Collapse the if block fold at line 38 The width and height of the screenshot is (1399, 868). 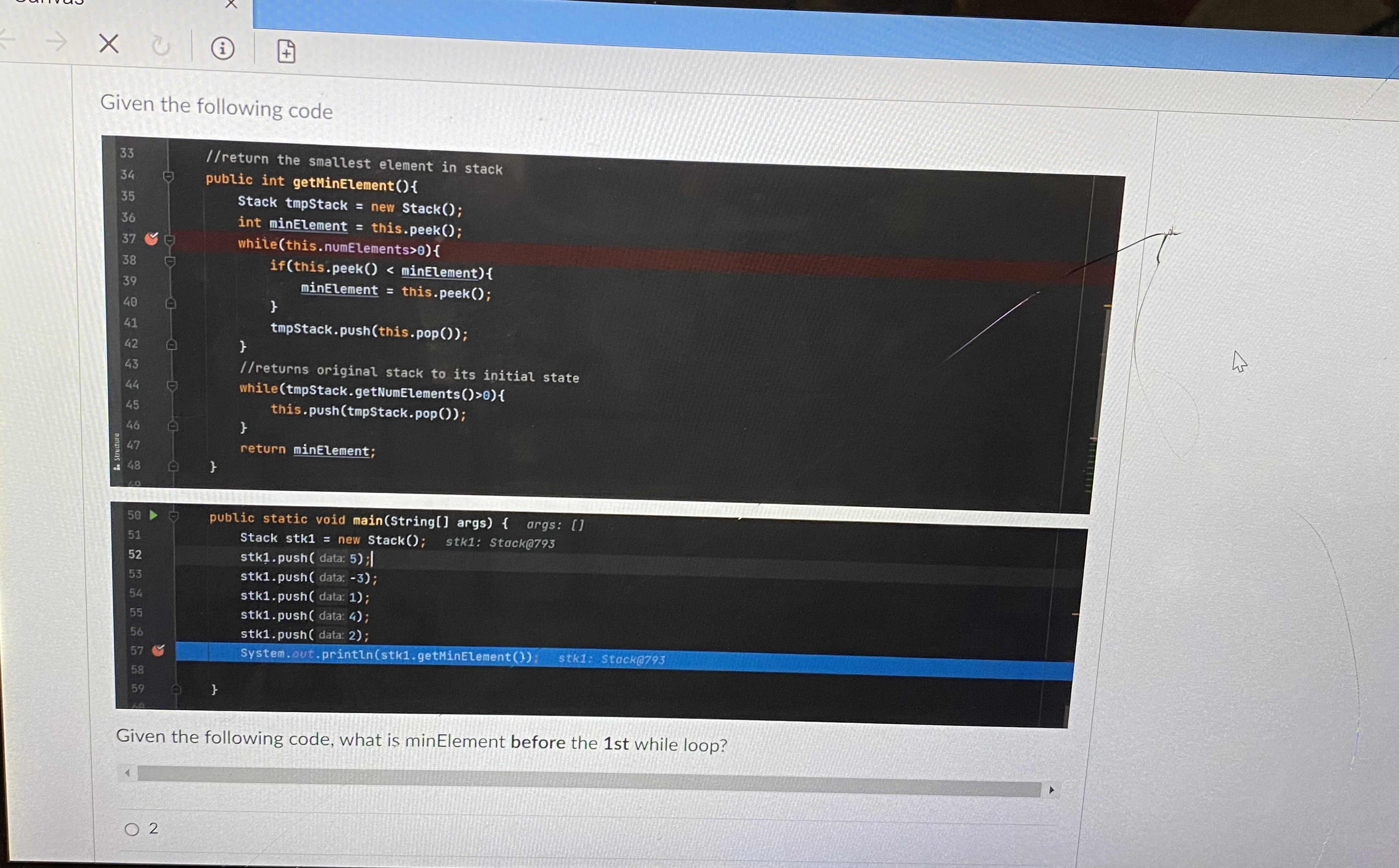[170, 262]
